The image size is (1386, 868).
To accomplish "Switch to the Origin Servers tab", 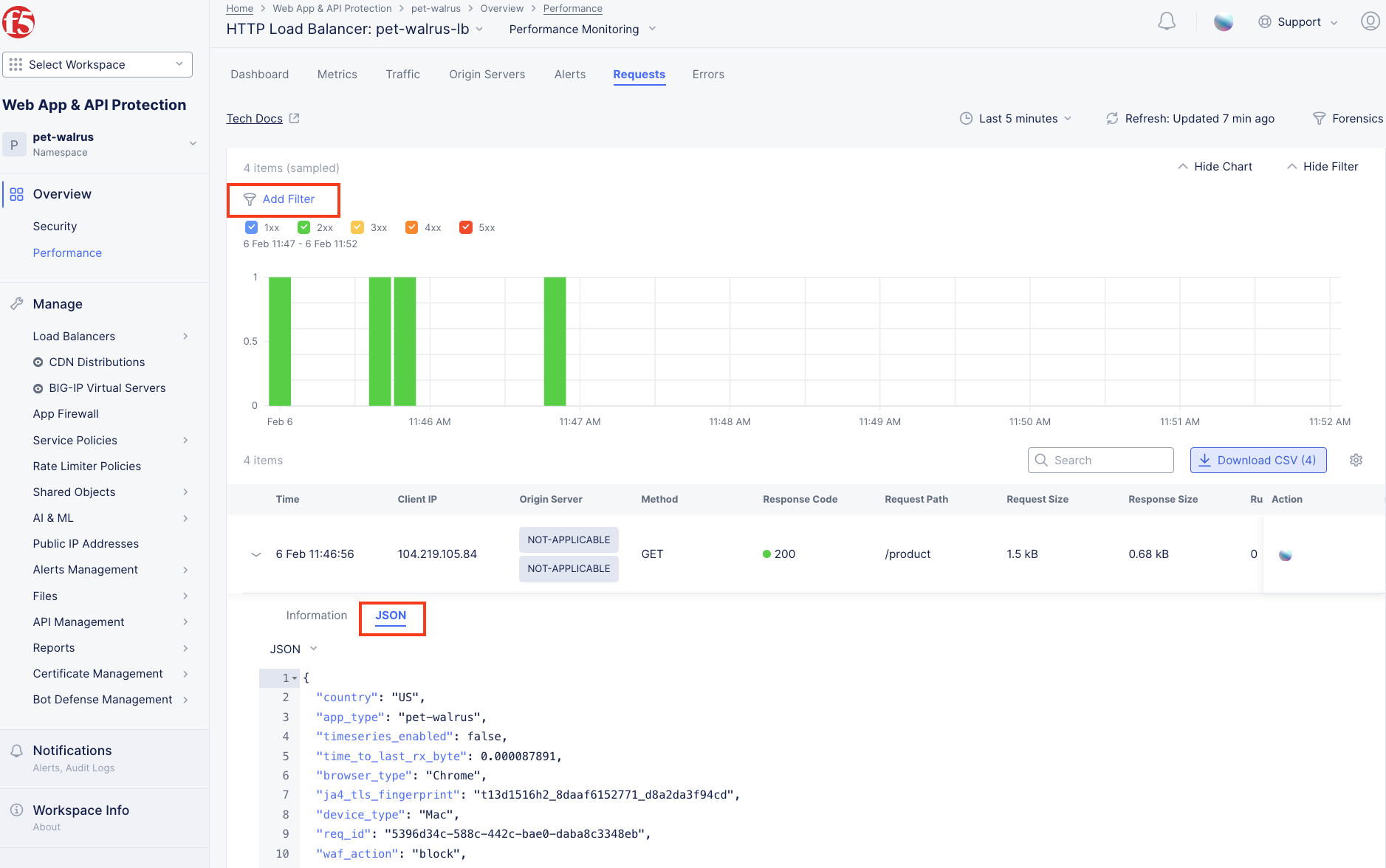I will [x=487, y=75].
